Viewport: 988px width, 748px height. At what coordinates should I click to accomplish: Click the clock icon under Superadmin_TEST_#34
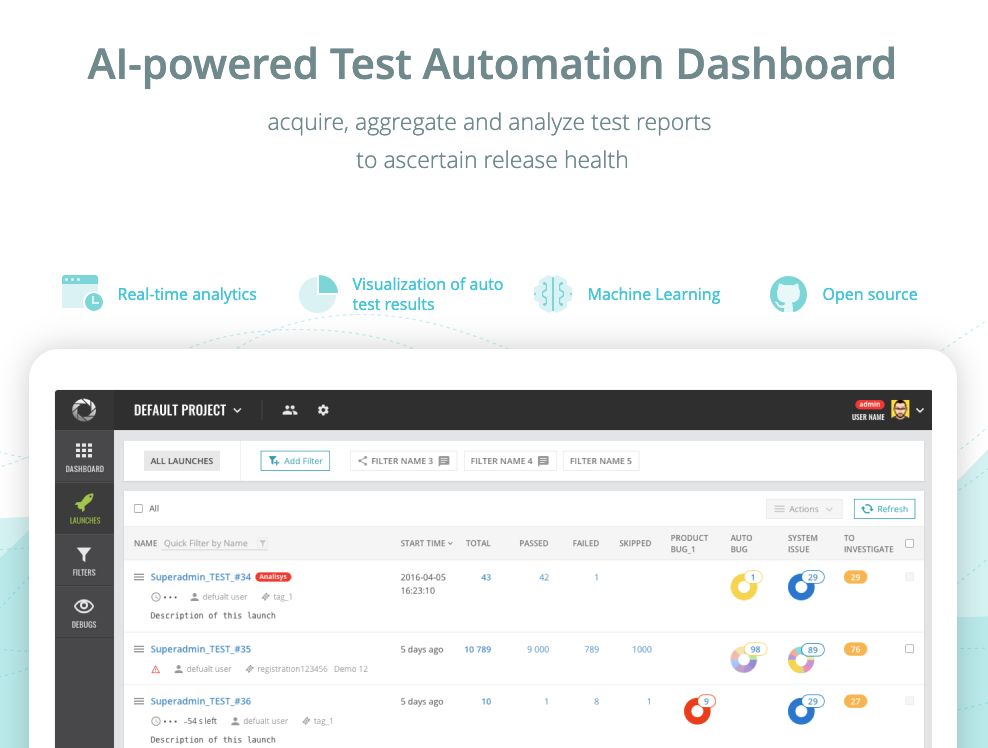coord(156,597)
